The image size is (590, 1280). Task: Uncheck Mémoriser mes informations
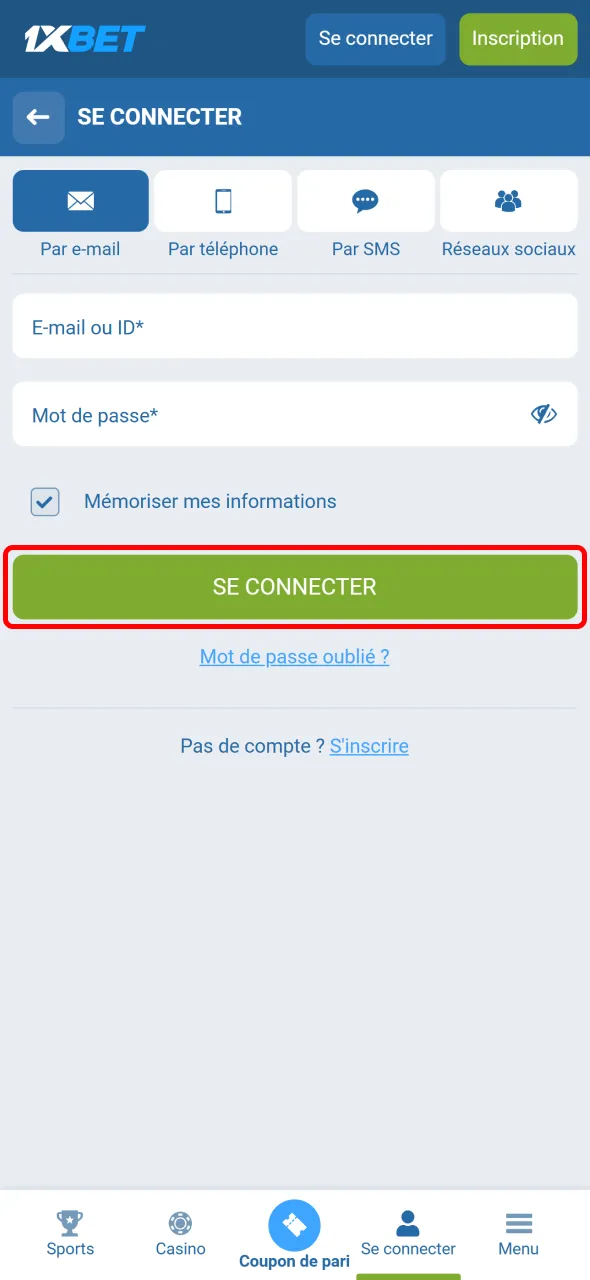[45, 501]
